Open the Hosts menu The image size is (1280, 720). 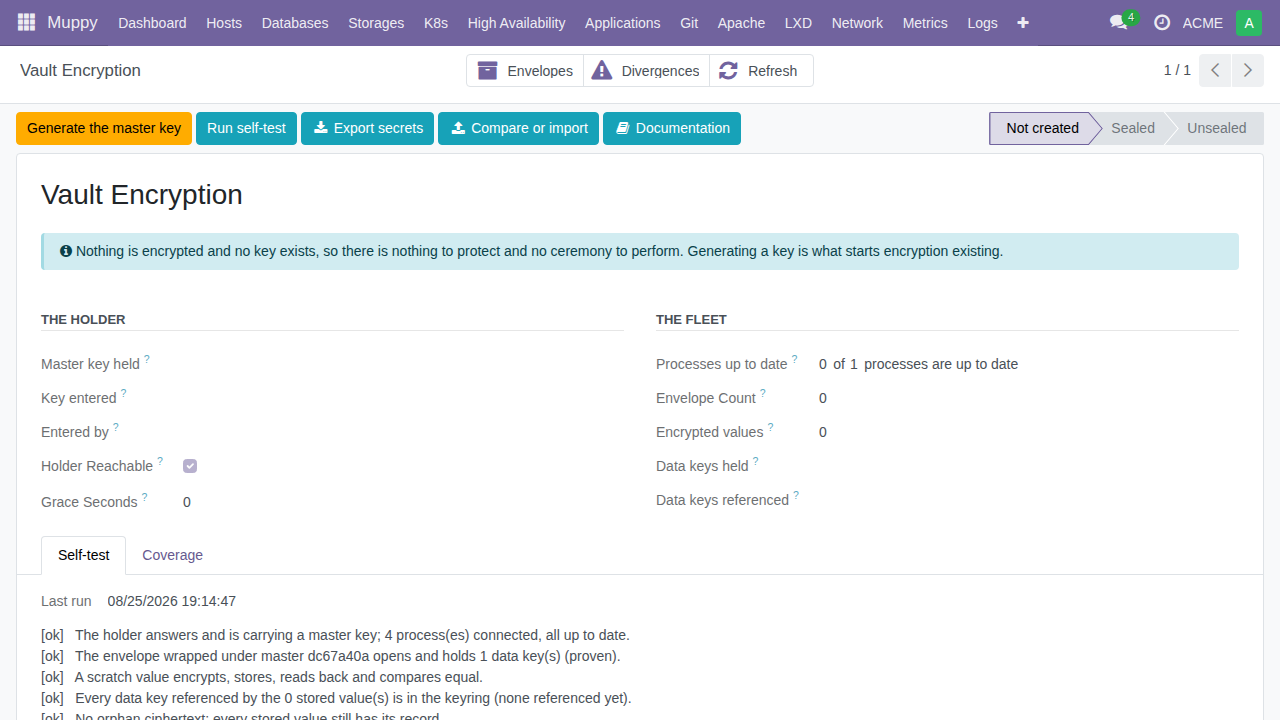224,23
